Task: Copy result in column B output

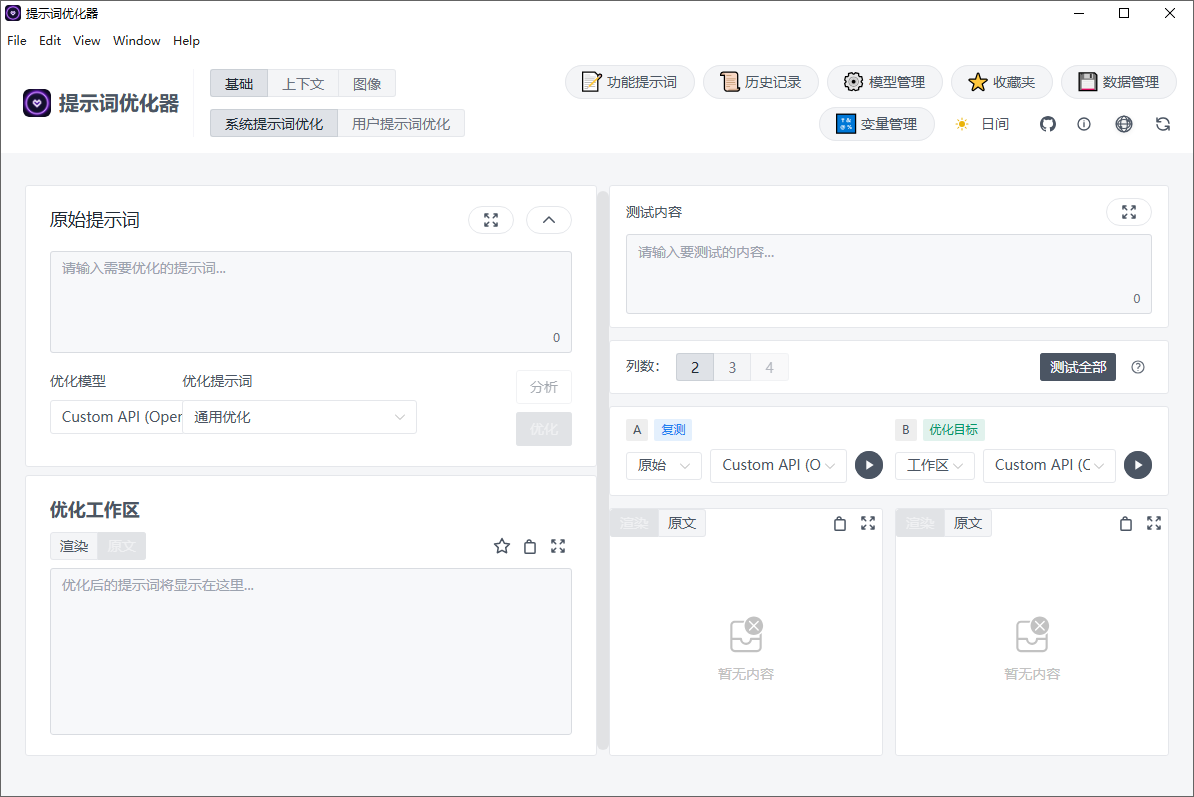Action: pos(1126,523)
